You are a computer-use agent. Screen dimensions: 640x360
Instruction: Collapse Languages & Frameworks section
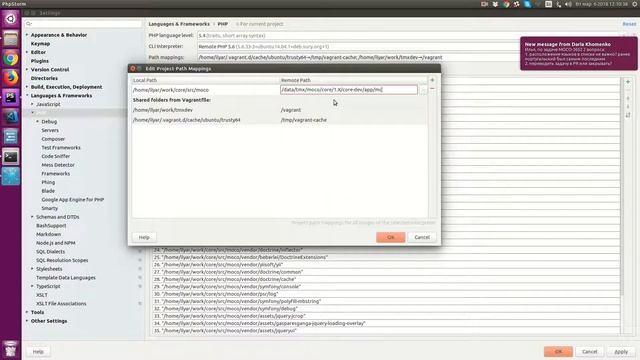click(27, 96)
